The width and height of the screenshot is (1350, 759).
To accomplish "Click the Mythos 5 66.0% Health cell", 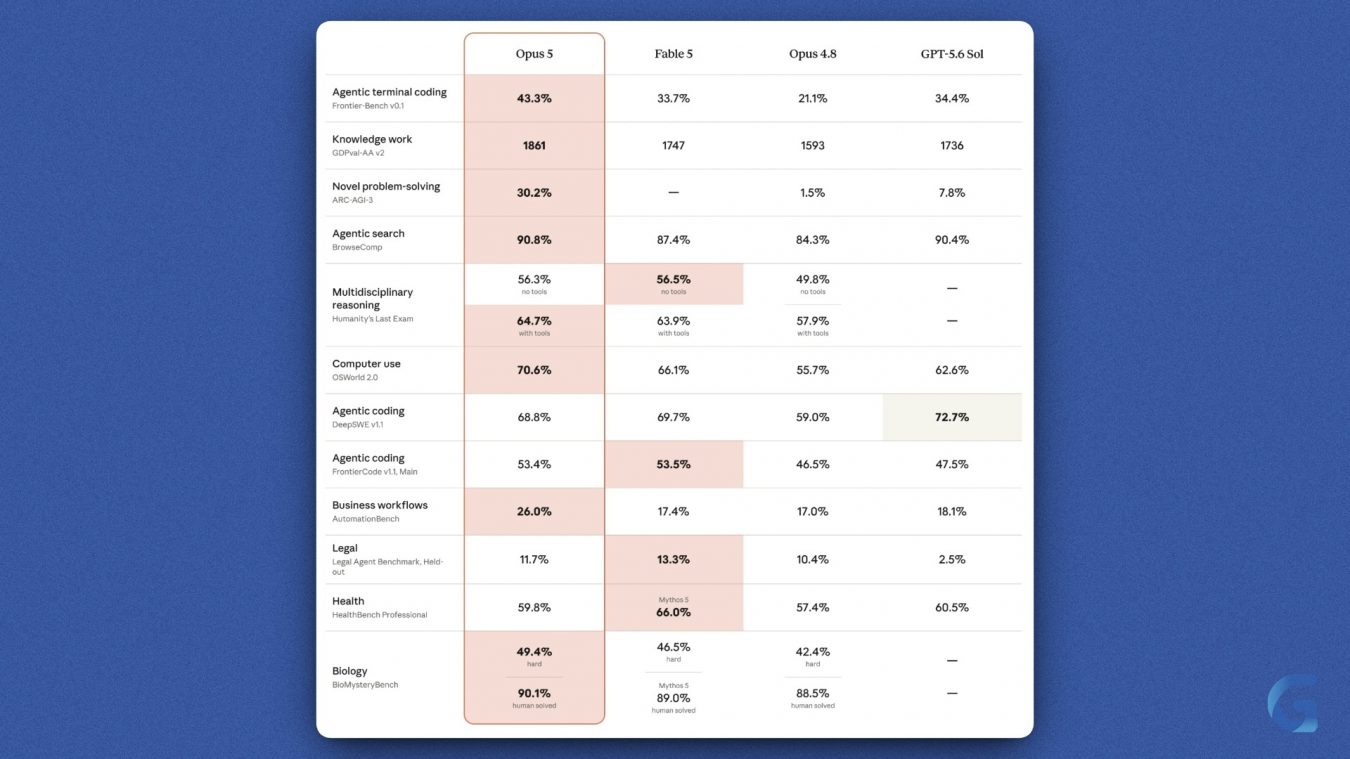I will 673,607.
